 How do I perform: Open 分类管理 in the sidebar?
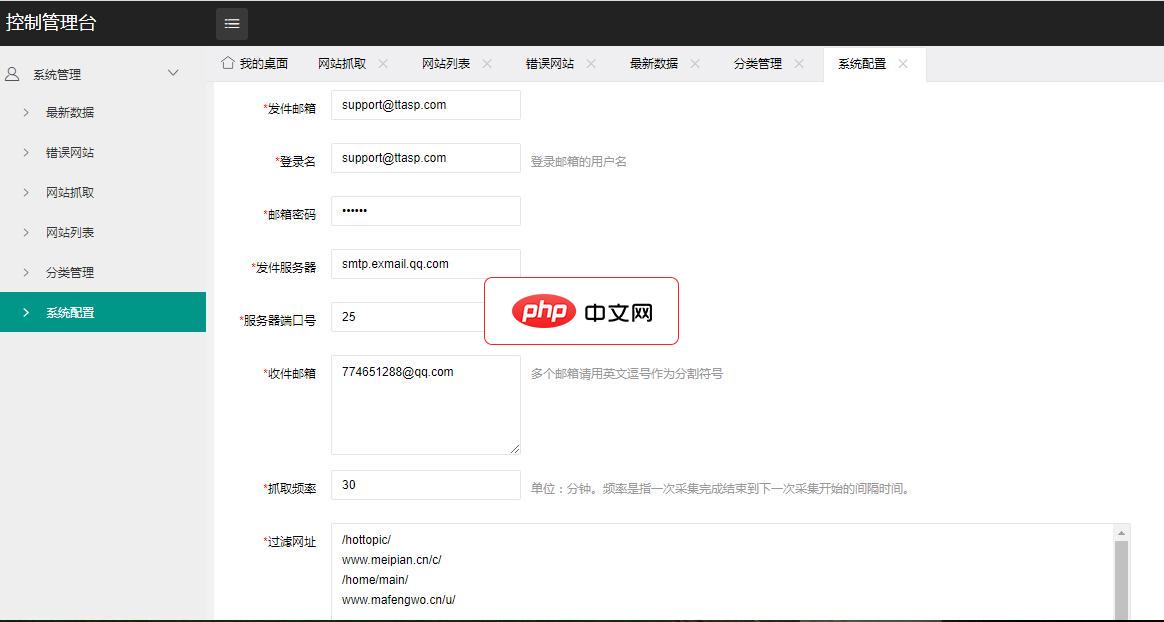(x=103, y=273)
